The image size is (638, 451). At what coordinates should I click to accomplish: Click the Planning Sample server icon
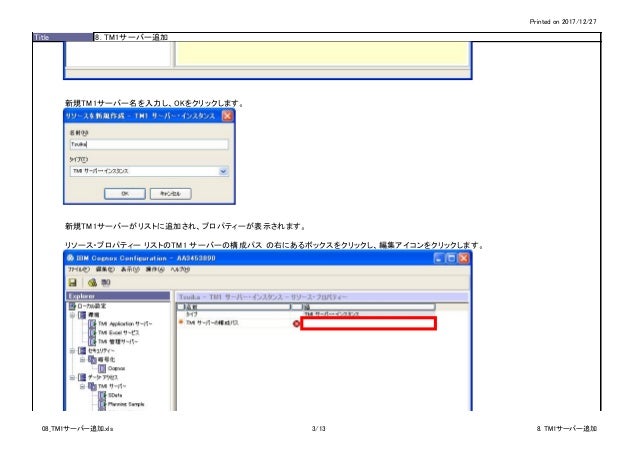[x=102, y=404]
